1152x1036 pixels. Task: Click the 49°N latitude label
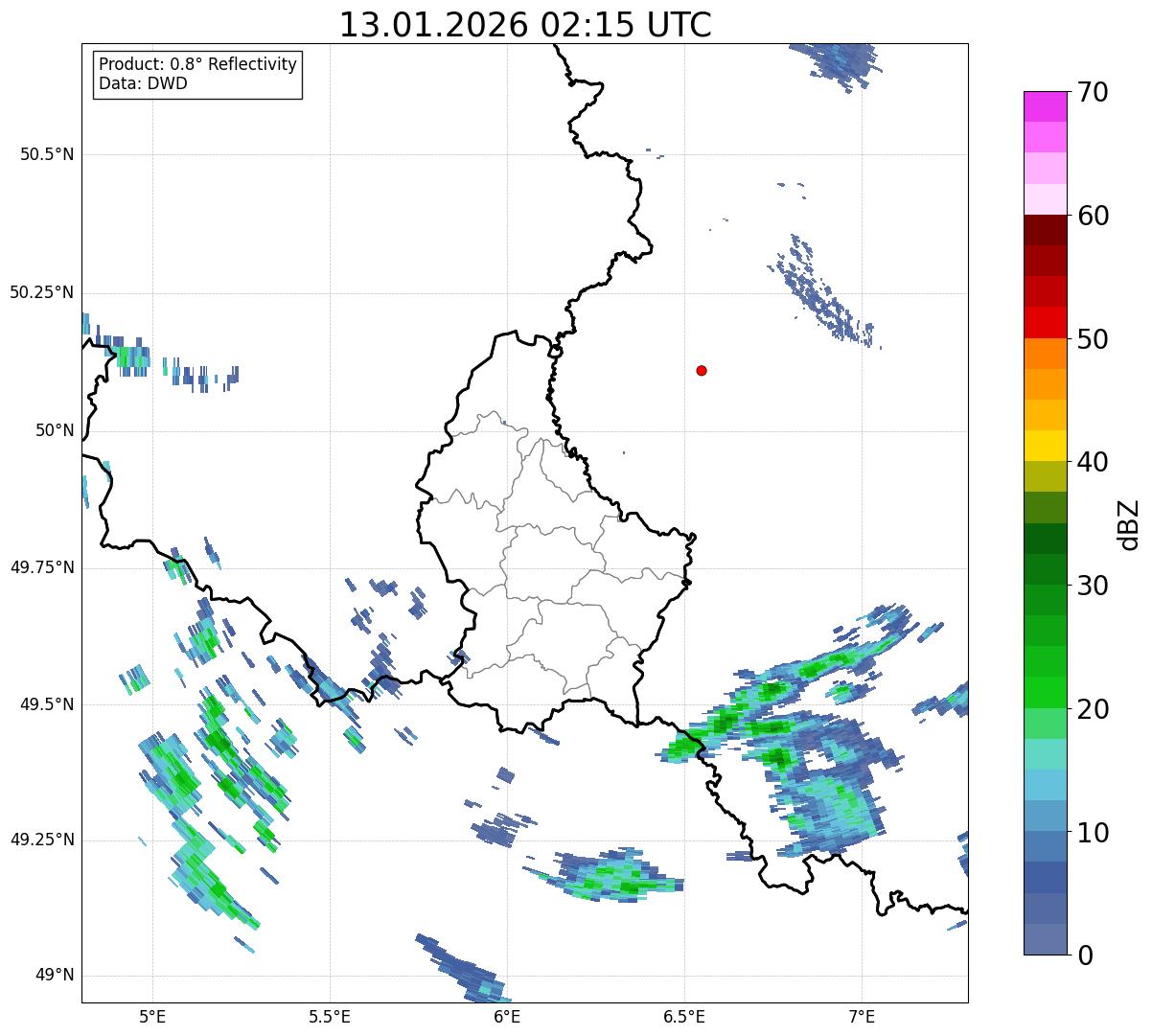(55, 976)
